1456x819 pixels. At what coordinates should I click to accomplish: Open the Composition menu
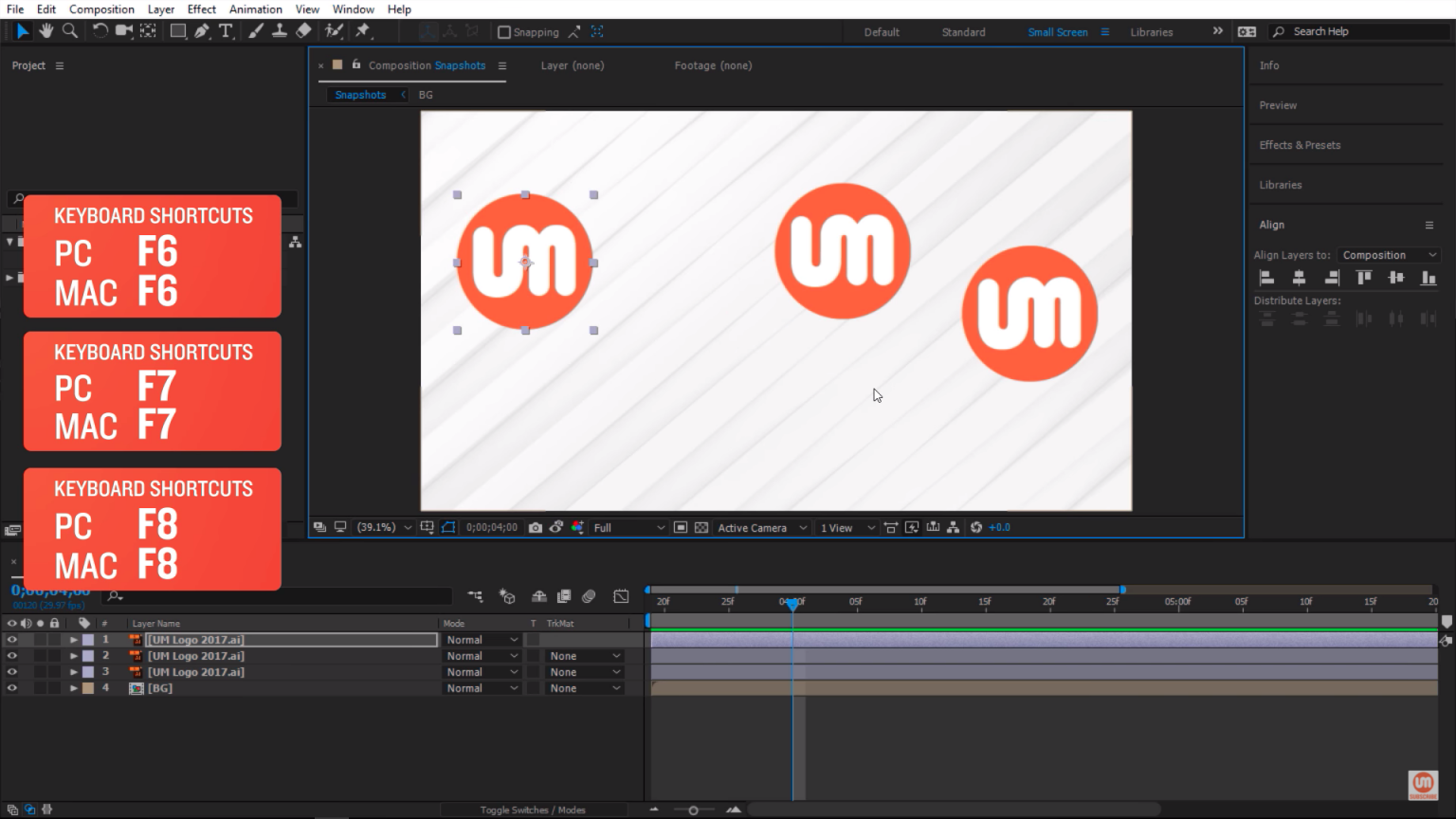point(101,9)
